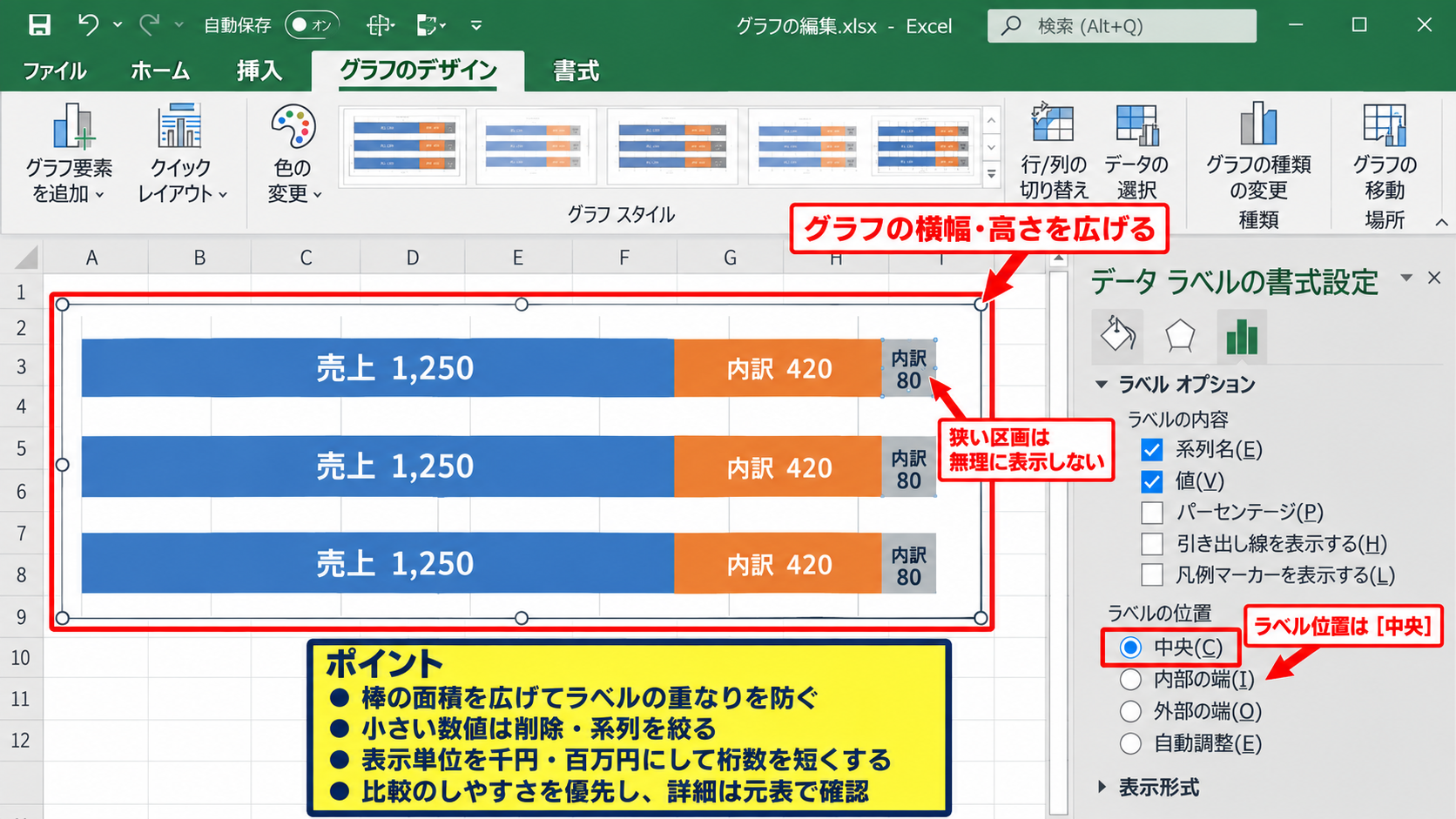
Task: Open the effects pentagon tab
Action: (x=1180, y=335)
